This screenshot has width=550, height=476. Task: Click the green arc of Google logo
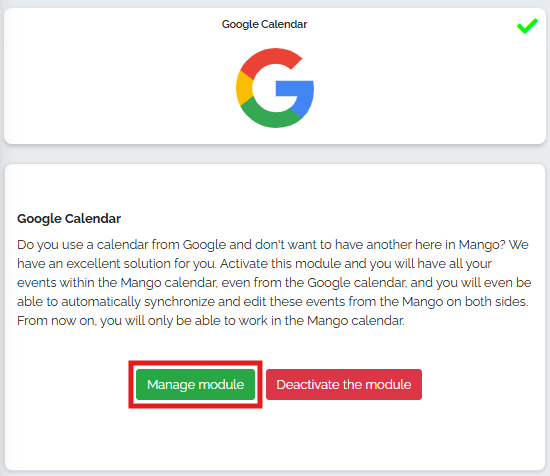click(x=270, y=115)
